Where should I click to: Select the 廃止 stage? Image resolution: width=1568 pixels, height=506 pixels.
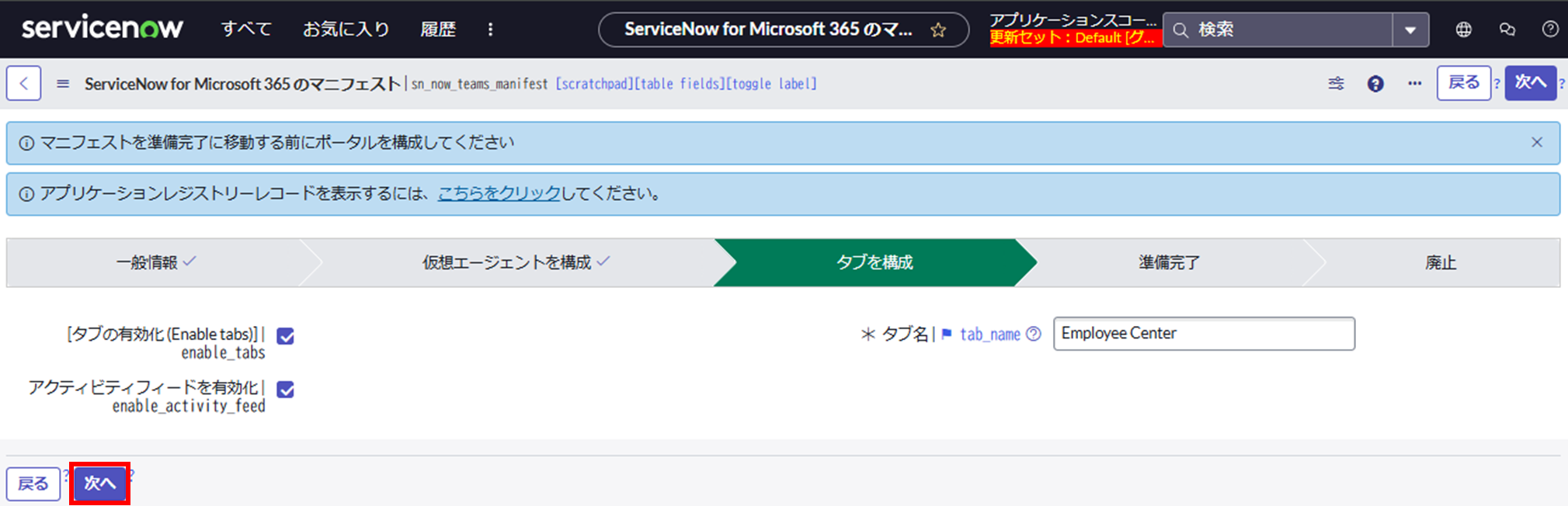[x=1441, y=262]
